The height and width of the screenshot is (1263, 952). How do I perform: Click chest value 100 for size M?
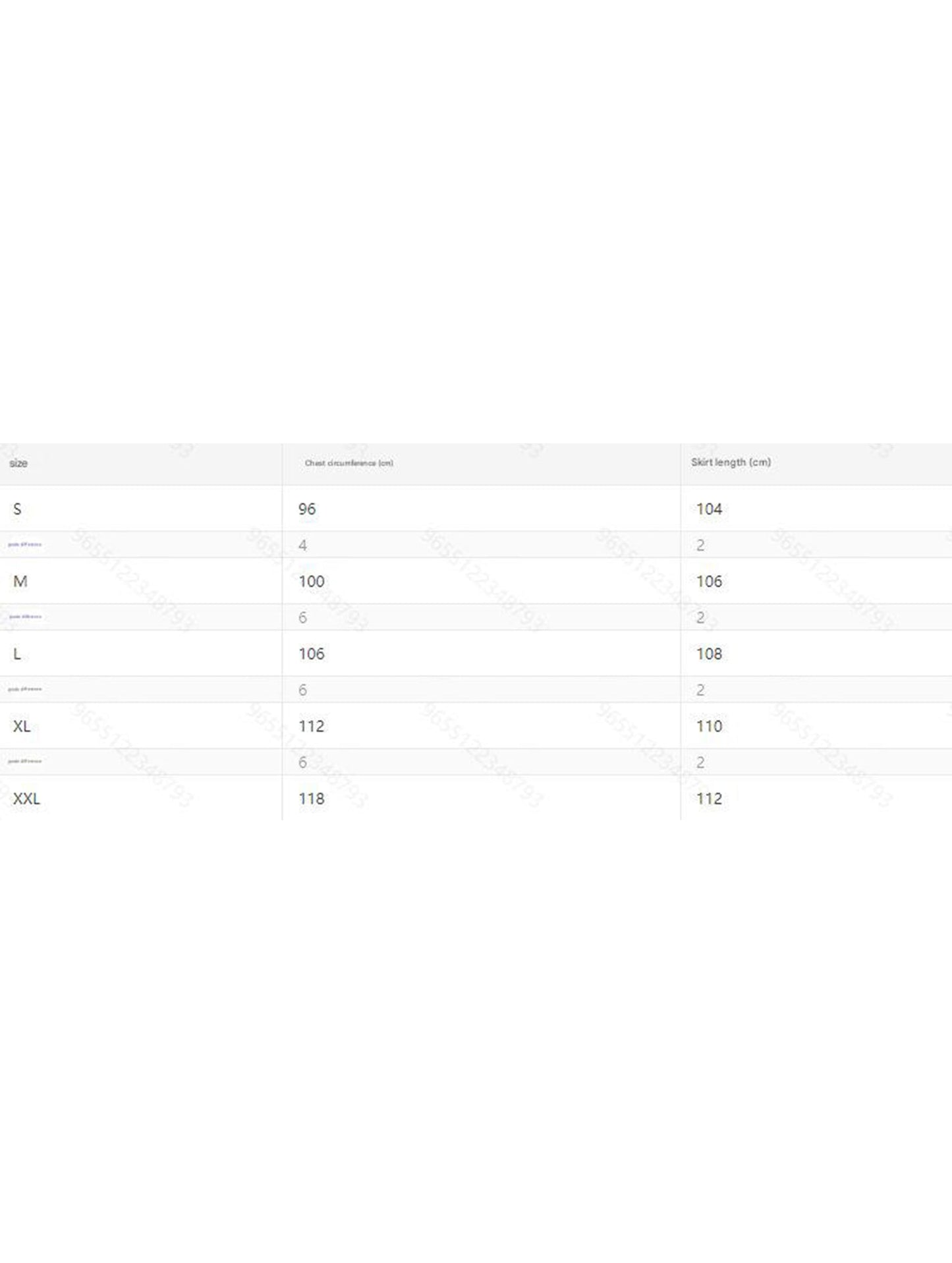click(312, 581)
